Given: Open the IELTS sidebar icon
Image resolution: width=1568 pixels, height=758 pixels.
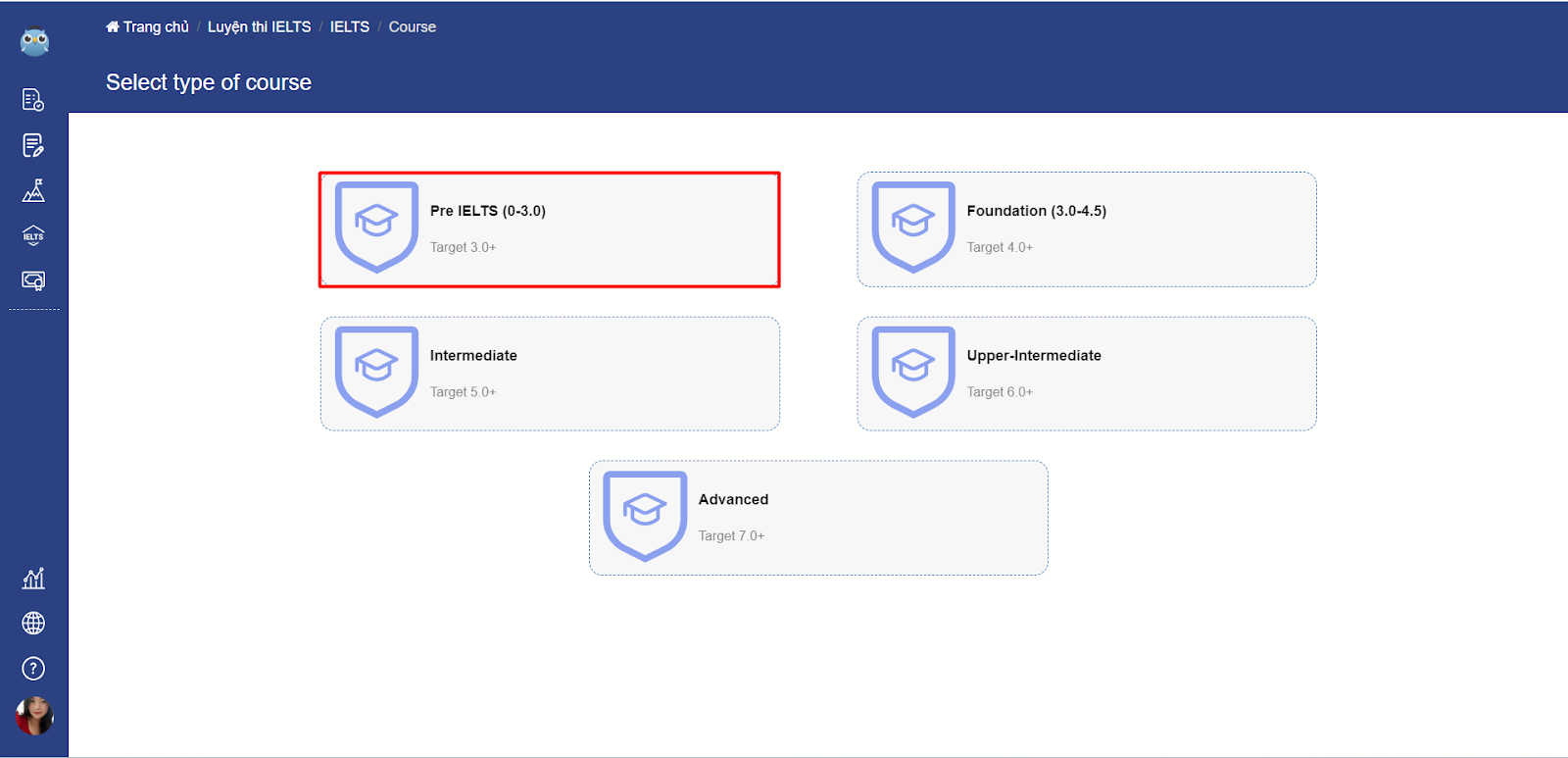Looking at the screenshot, I should click(x=33, y=235).
